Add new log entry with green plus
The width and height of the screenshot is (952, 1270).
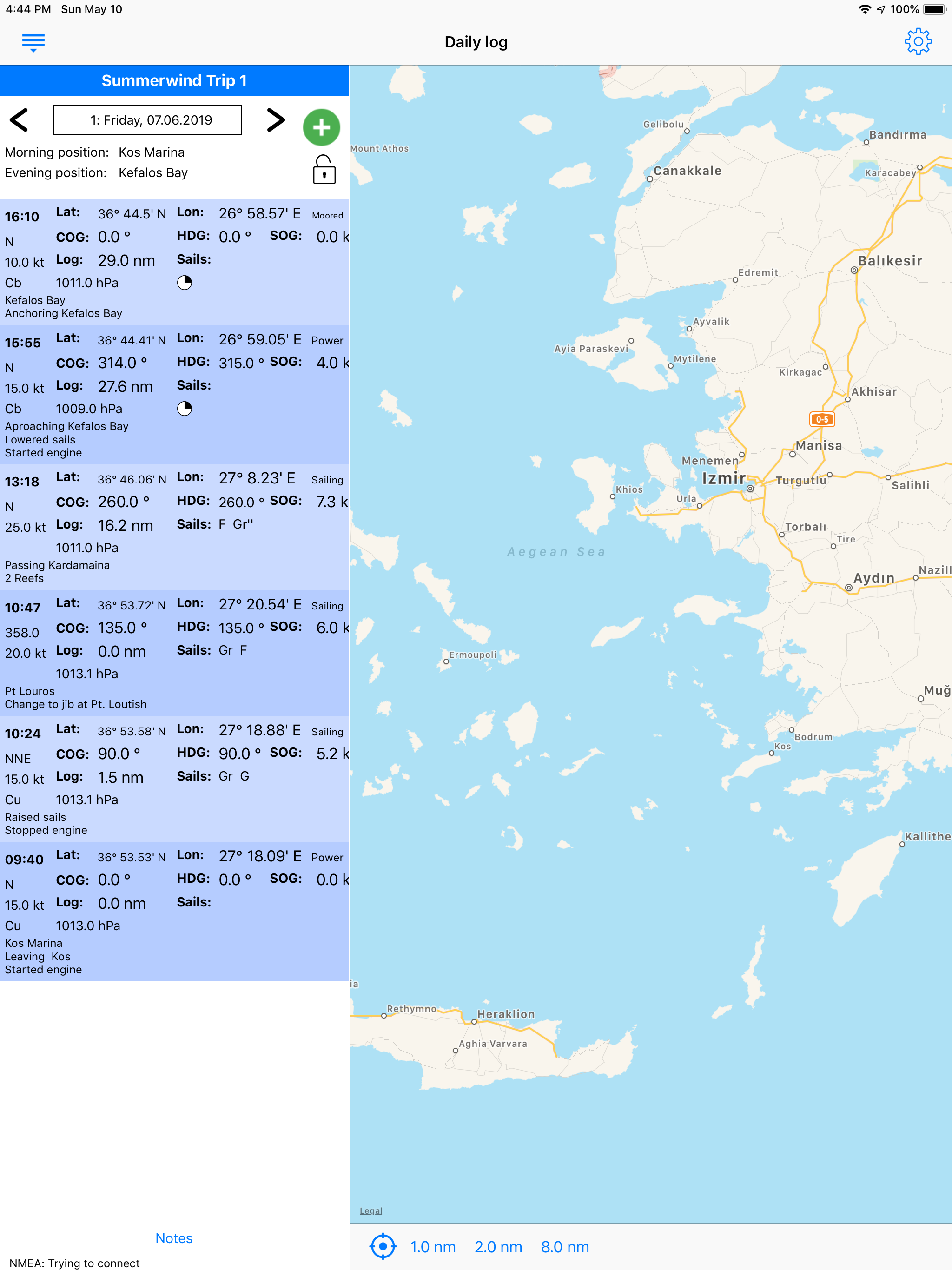321,127
